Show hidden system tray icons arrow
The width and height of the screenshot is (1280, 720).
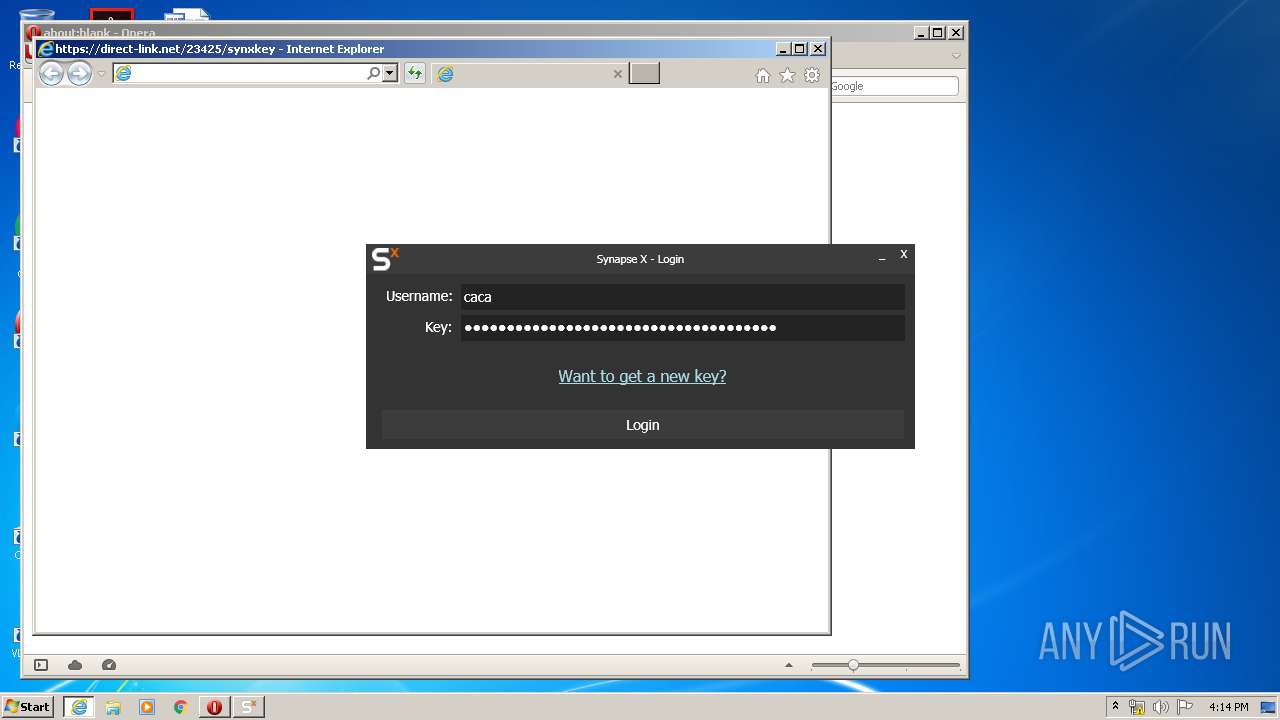(x=1115, y=707)
